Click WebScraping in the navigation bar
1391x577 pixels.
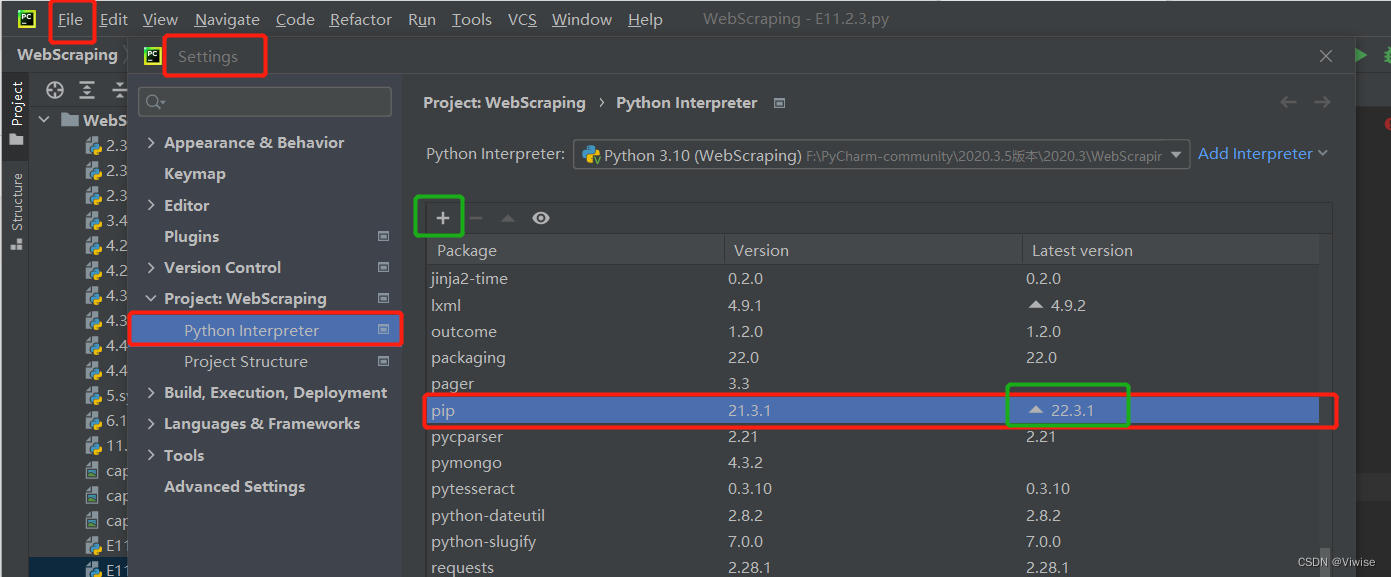pyautogui.click(x=67, y=55)
